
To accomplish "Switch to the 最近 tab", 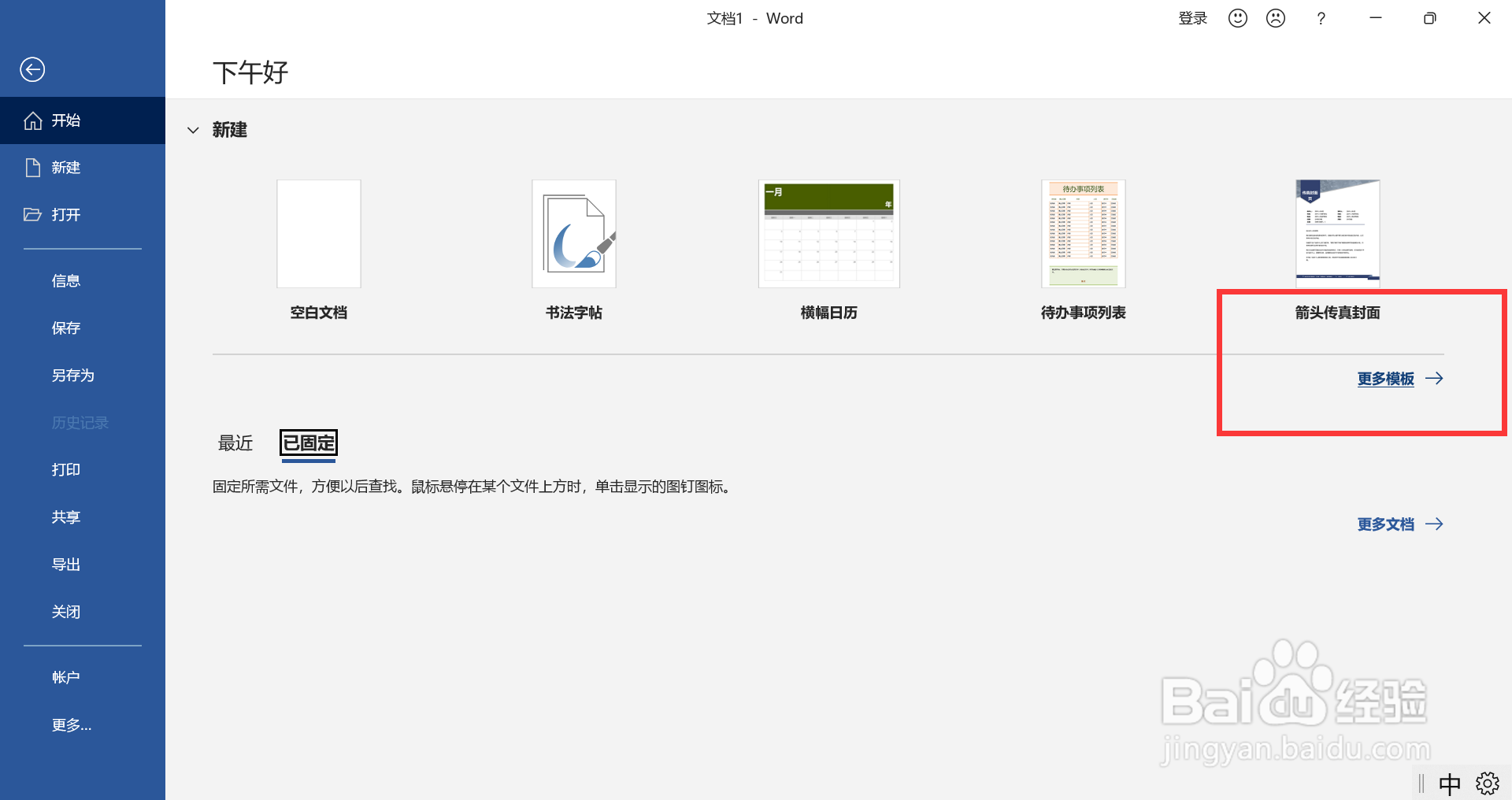I will [x=235, y=443].
